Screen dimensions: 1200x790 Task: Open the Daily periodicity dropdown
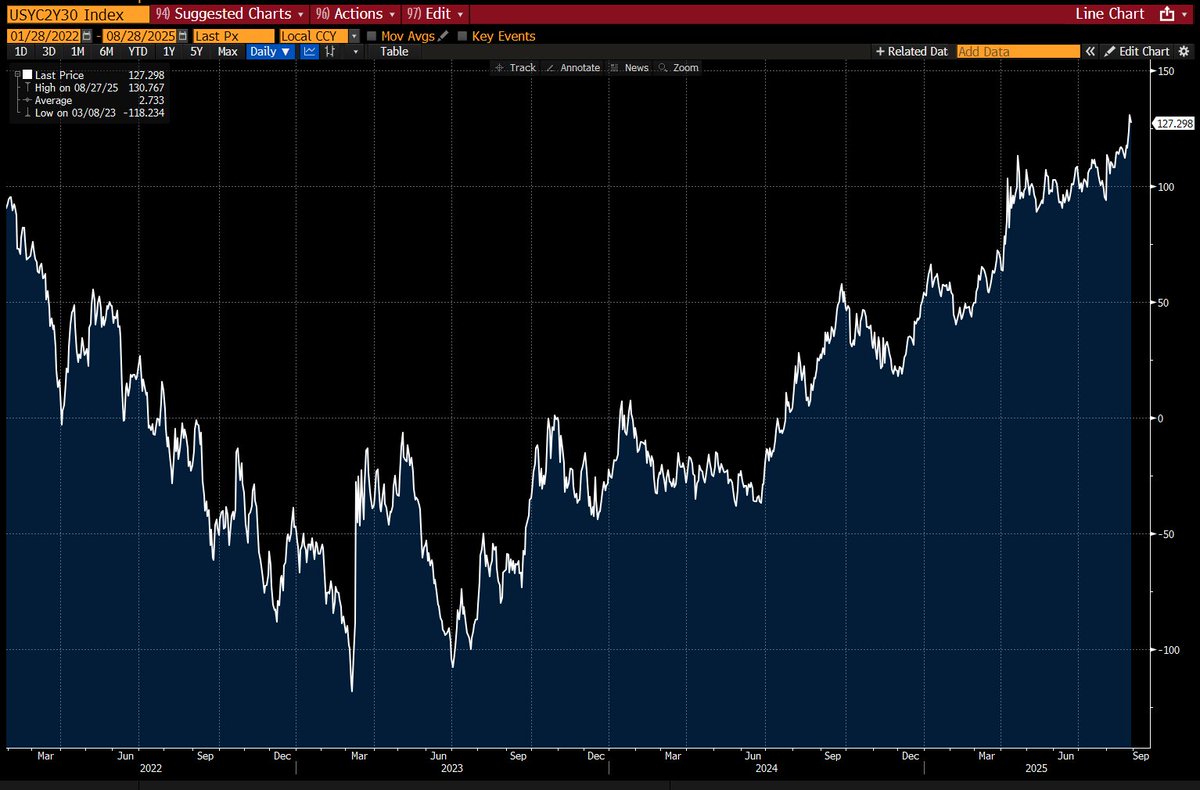(x=271, y=51)
